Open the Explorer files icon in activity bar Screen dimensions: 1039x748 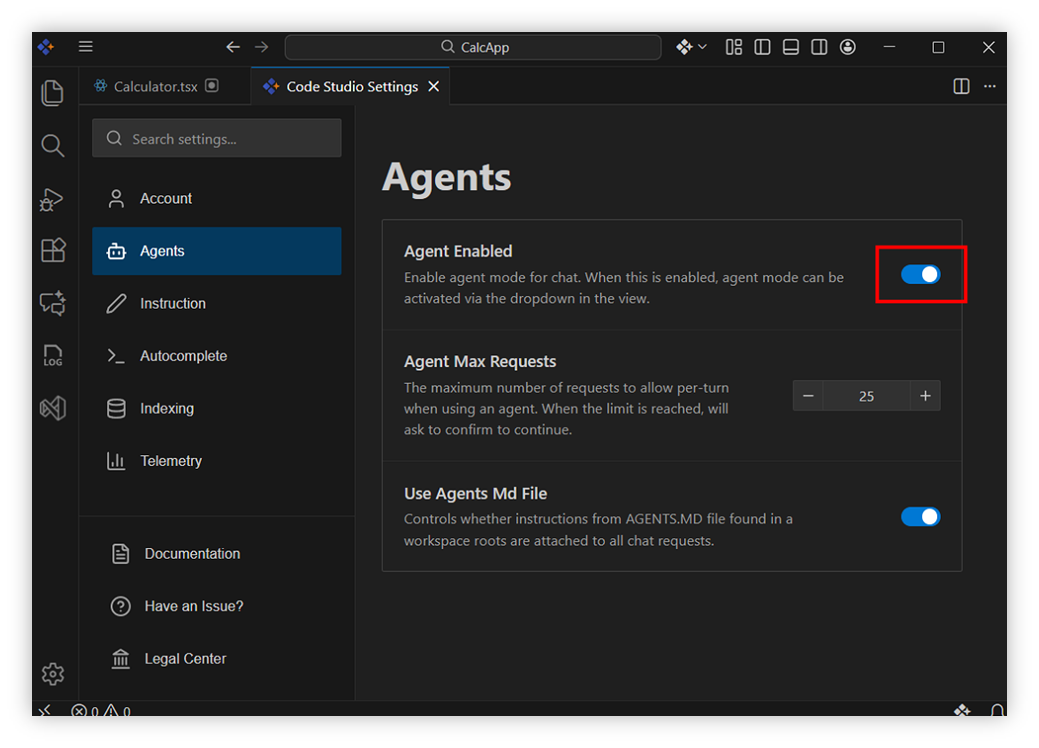tap(52, 93)
